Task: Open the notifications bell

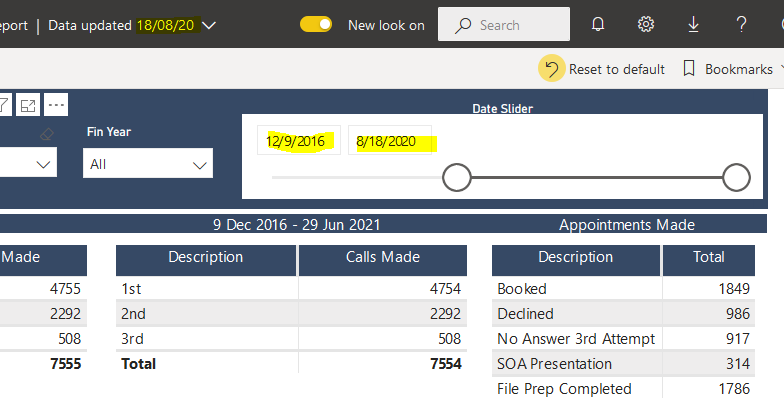Action: [x=598, y=24]
